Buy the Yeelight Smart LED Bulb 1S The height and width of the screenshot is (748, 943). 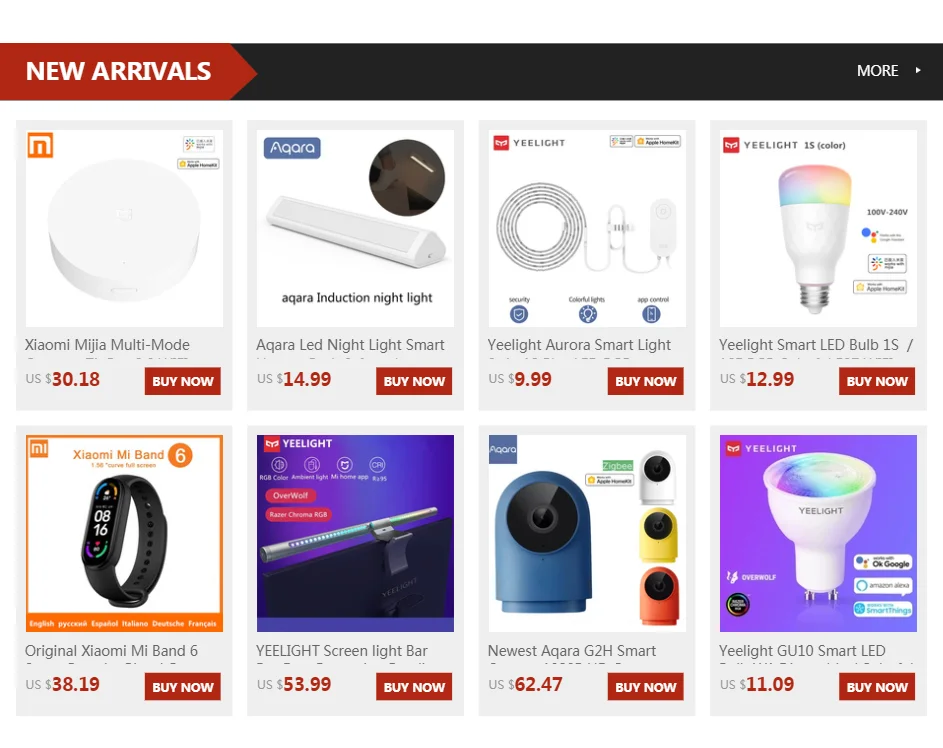point(877,381)
